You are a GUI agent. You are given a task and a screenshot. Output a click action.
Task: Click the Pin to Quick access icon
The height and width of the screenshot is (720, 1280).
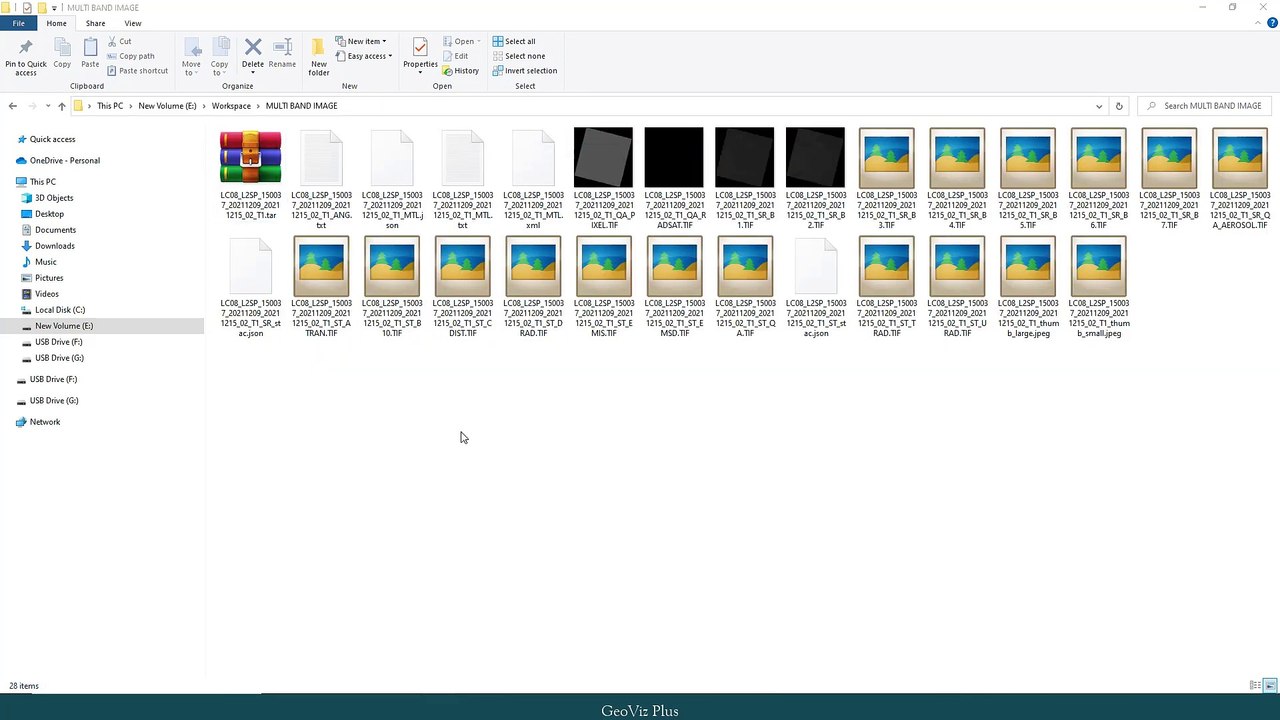pyautogui.click(x=25, y=57)
